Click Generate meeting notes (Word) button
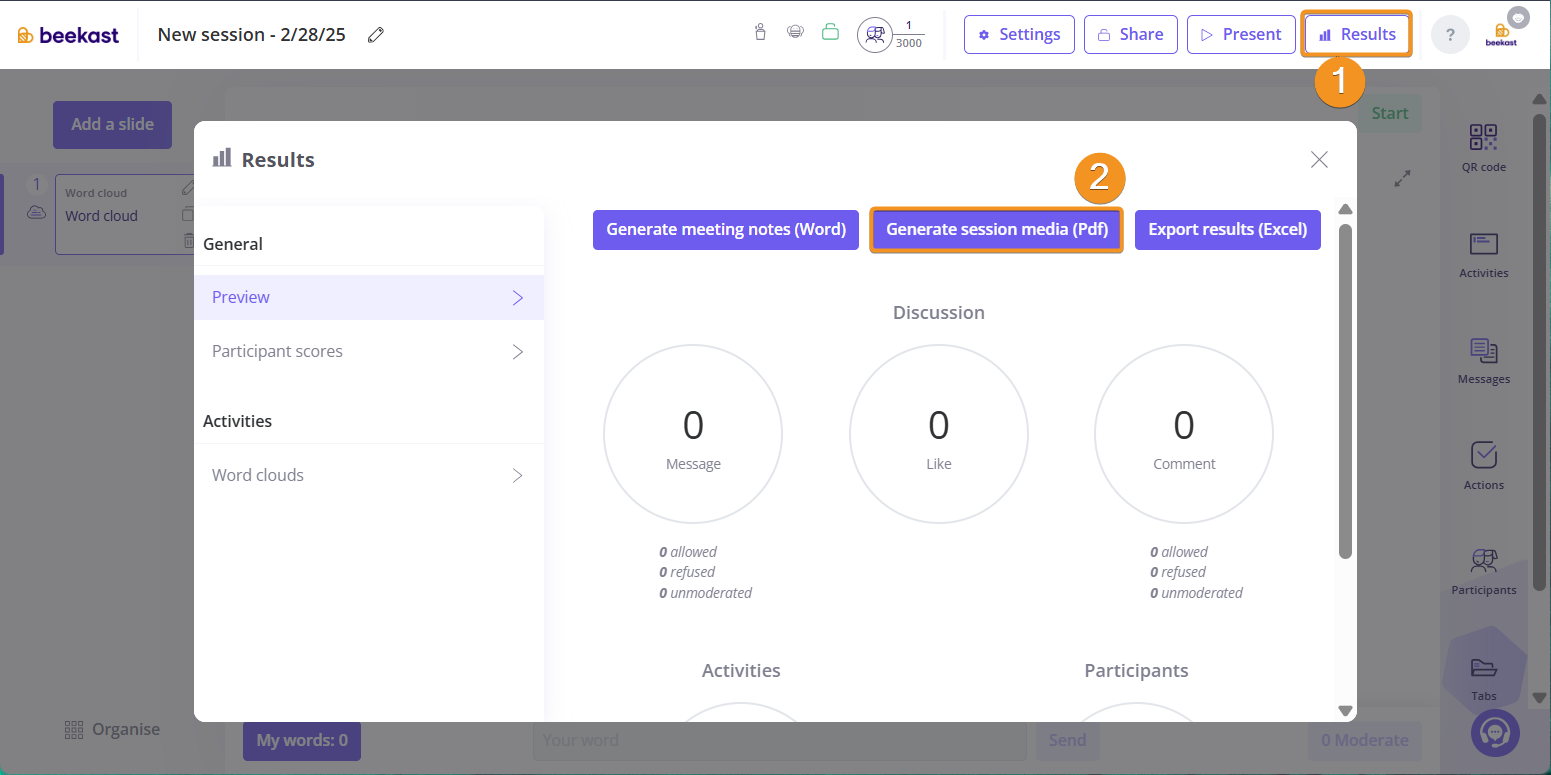 pos(726,230)
